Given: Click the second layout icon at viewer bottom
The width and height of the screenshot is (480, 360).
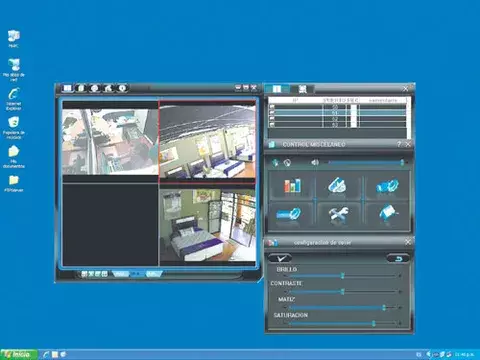Looking at the screenshot, I should [91, 274].
